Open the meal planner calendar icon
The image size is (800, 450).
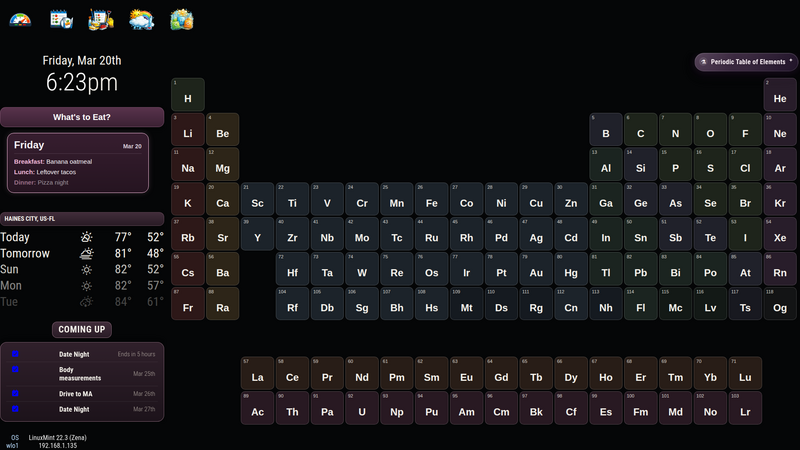click(61, 20)
